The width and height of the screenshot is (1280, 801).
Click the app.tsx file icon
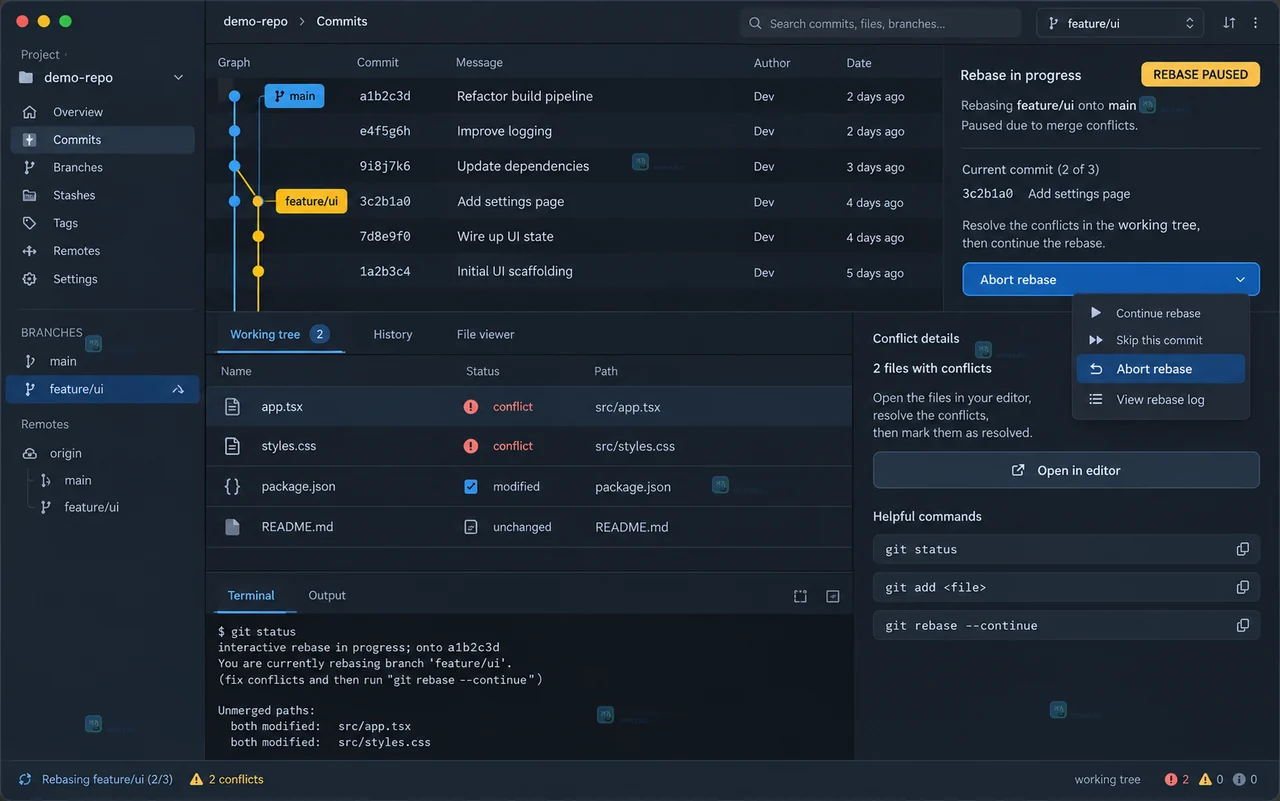point(232,407)
